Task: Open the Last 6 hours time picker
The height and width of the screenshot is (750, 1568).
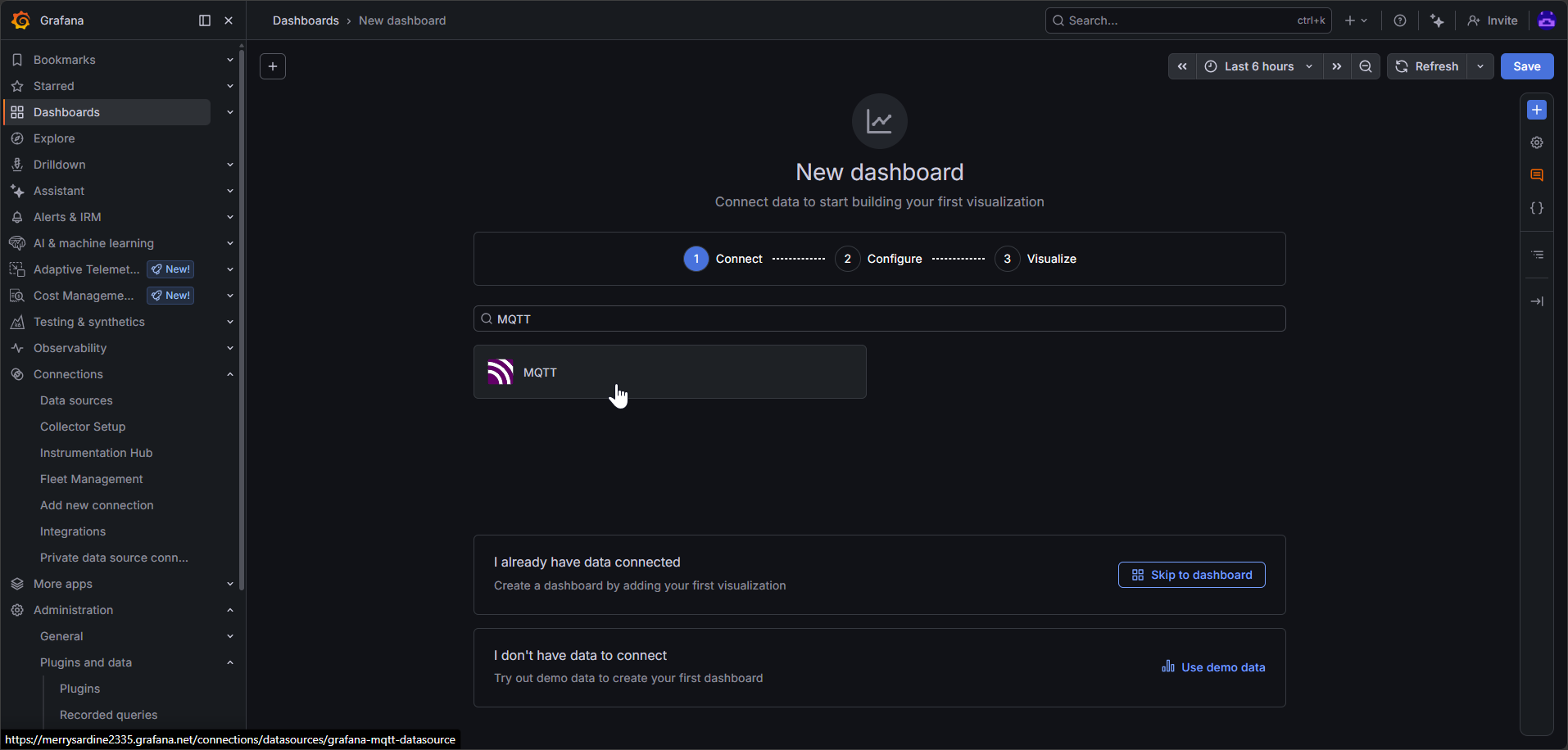Action: [x=1259, y=66]
